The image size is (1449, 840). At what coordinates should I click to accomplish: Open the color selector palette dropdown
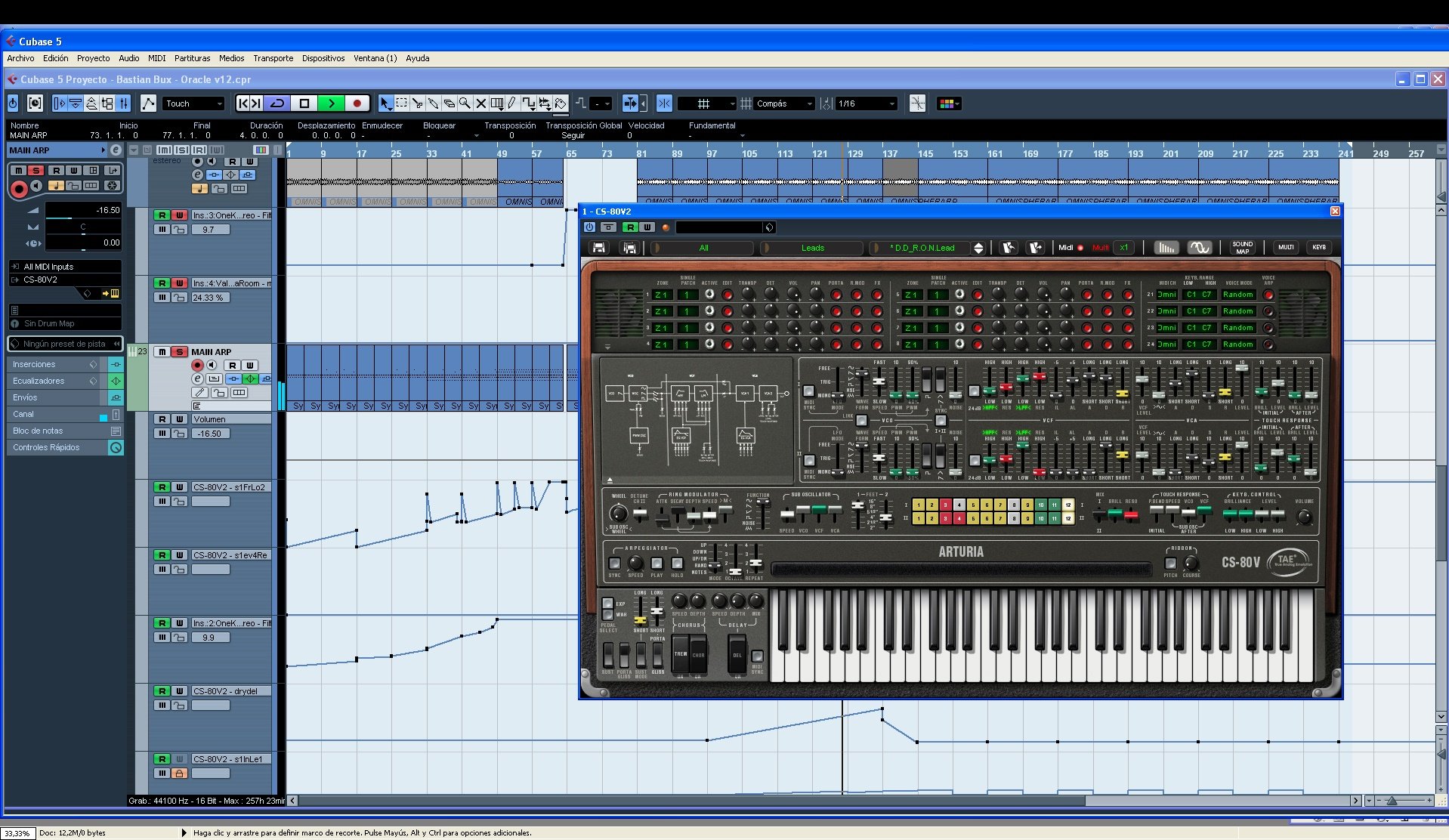click(x=949, y=103)
